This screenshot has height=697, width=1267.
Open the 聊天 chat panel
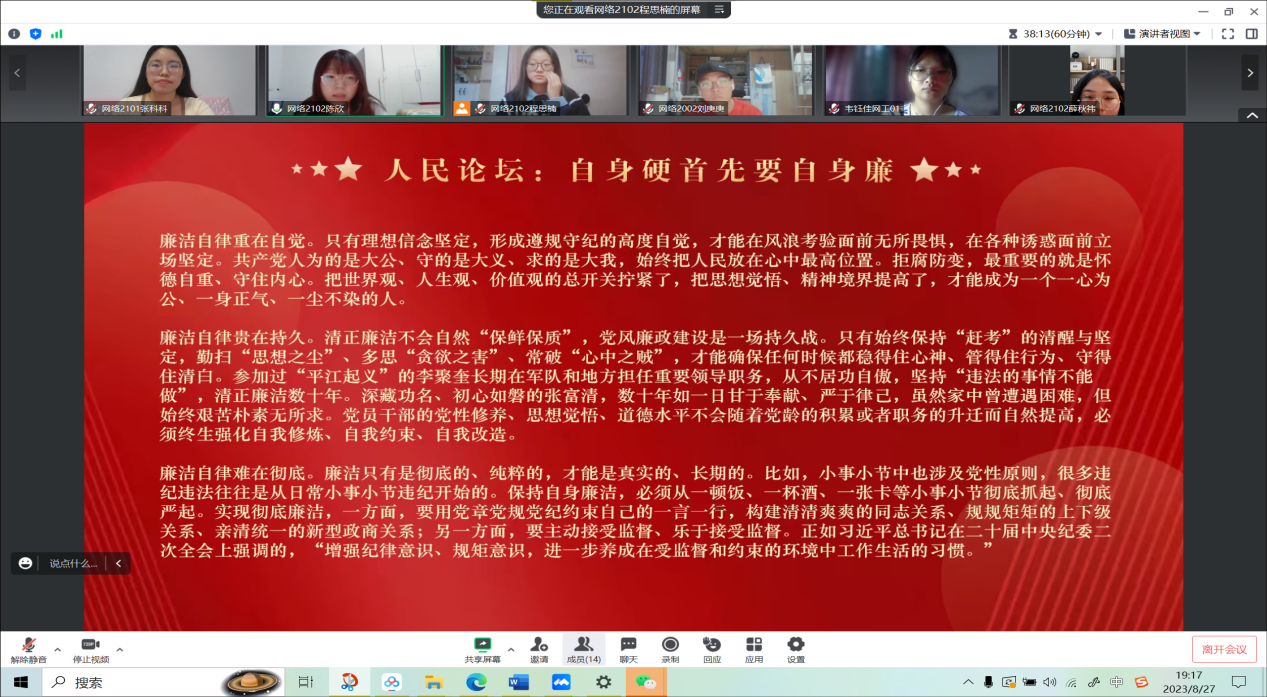[628, 650]
